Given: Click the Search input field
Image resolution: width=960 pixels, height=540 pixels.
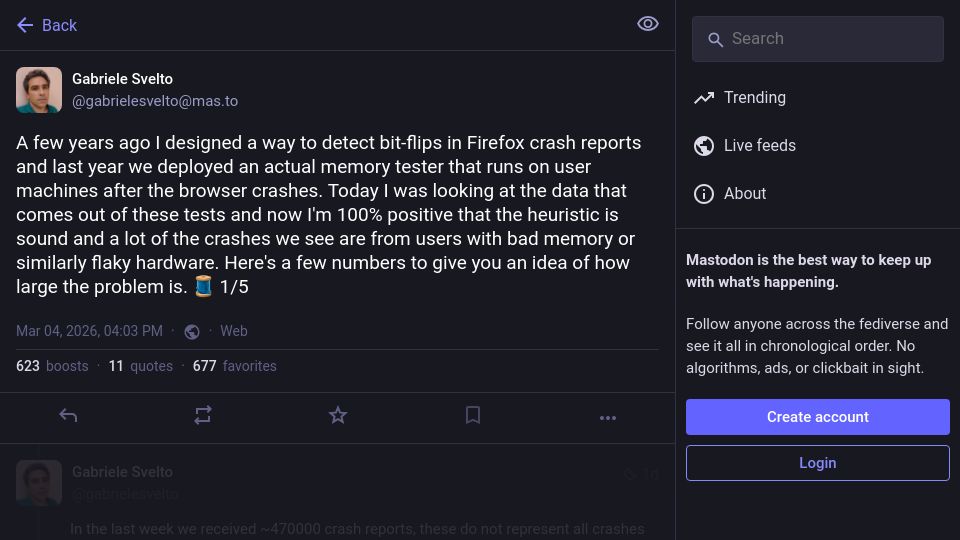Looking at the screenshot, I should coord(817,39).
